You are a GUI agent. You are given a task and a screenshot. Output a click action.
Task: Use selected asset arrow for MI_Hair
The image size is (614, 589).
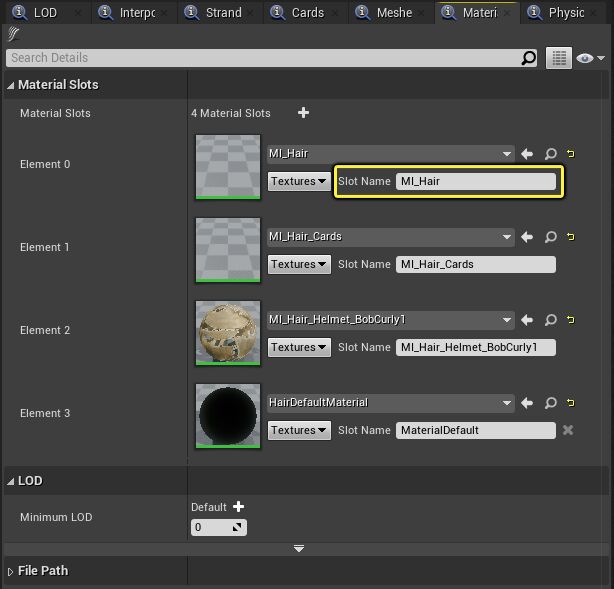(527, 154)
